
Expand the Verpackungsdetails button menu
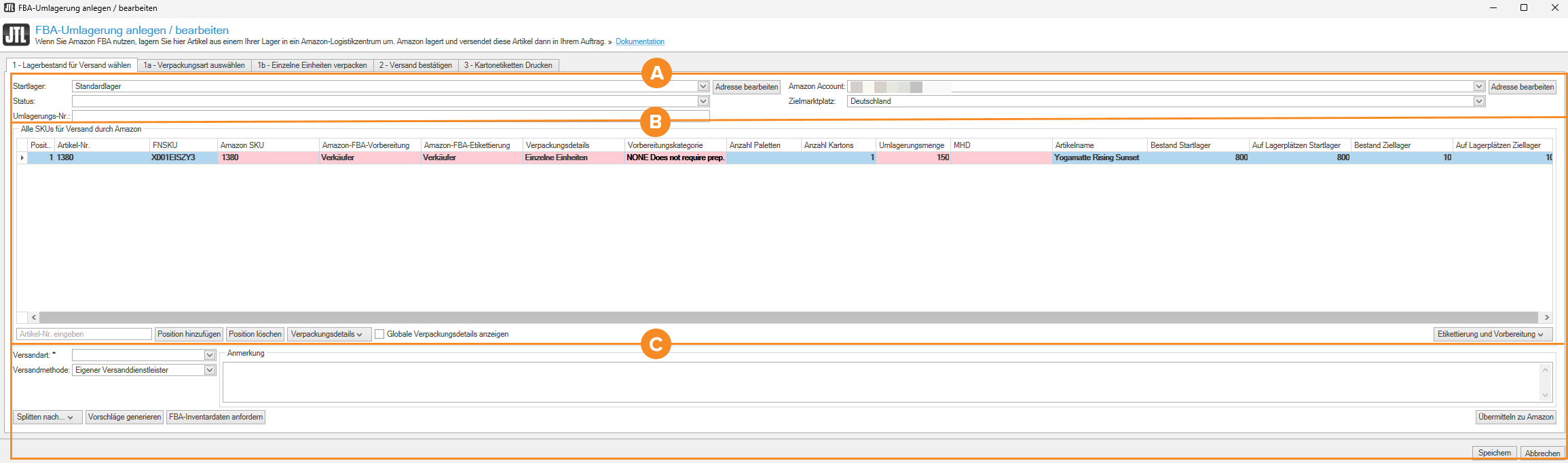[x=329, y=334]
